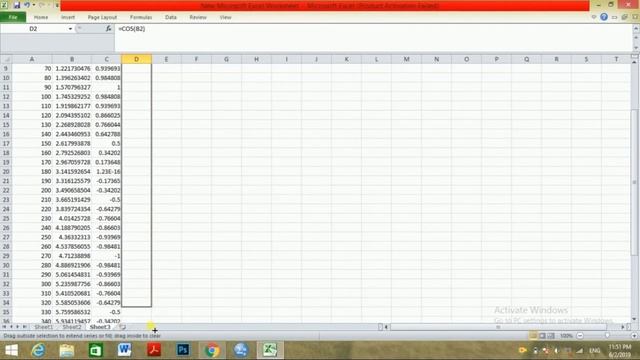This screenshot has width=640, height=360.
Task: Switch to Sheet2 tab
Action: [x=72, y=327]
